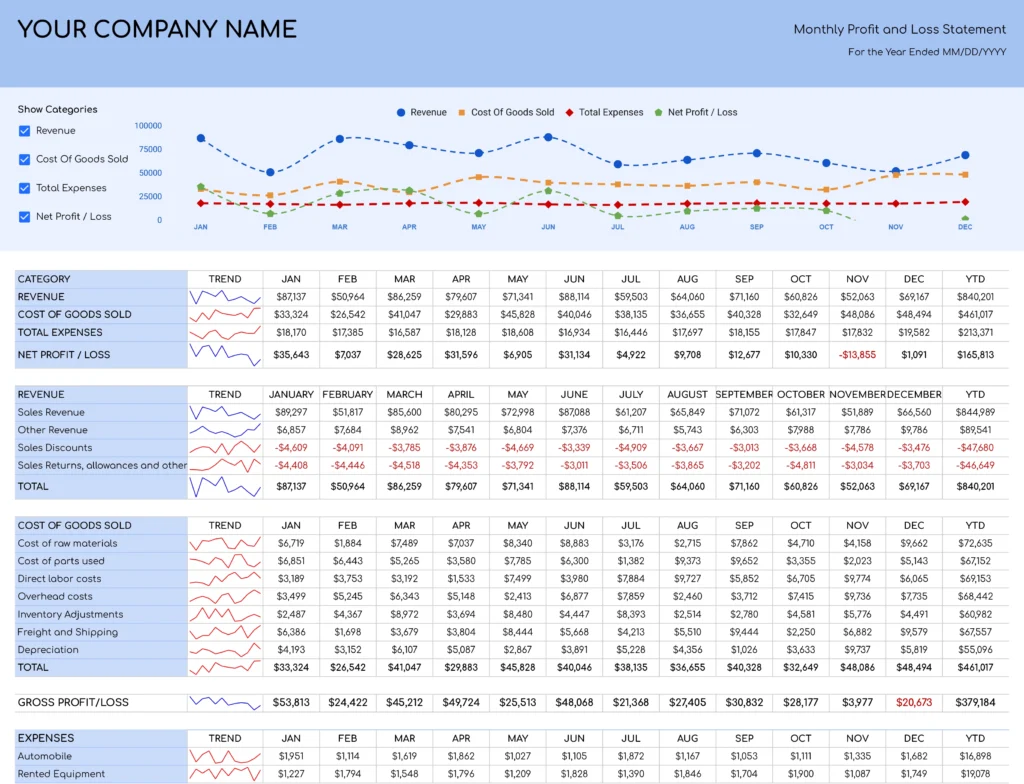
Task: Select the Inventory Adjustments row label
Action: (70, 614)
